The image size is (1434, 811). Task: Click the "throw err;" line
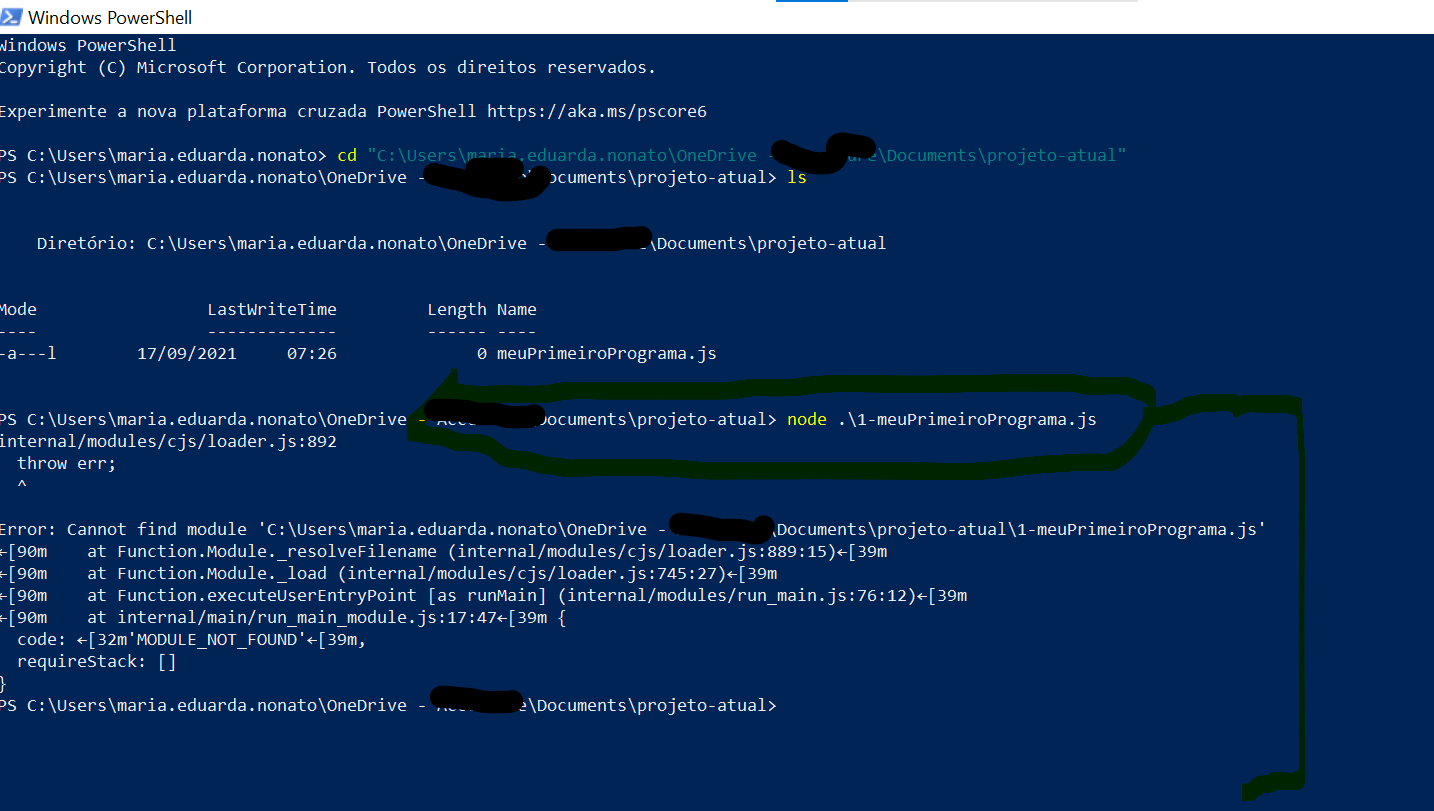pos(67,464)
